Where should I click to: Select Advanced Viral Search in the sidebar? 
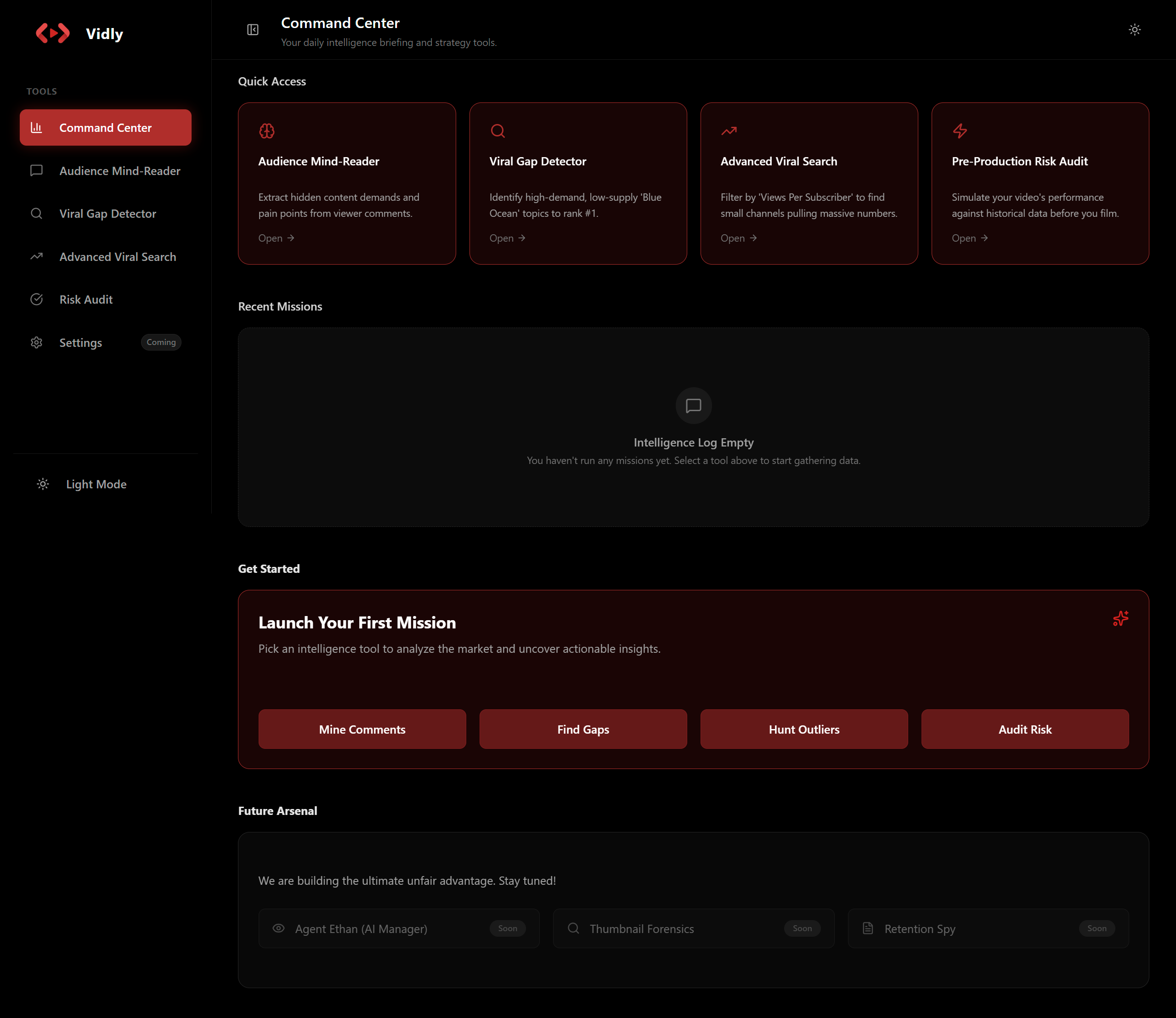[117, 256]
